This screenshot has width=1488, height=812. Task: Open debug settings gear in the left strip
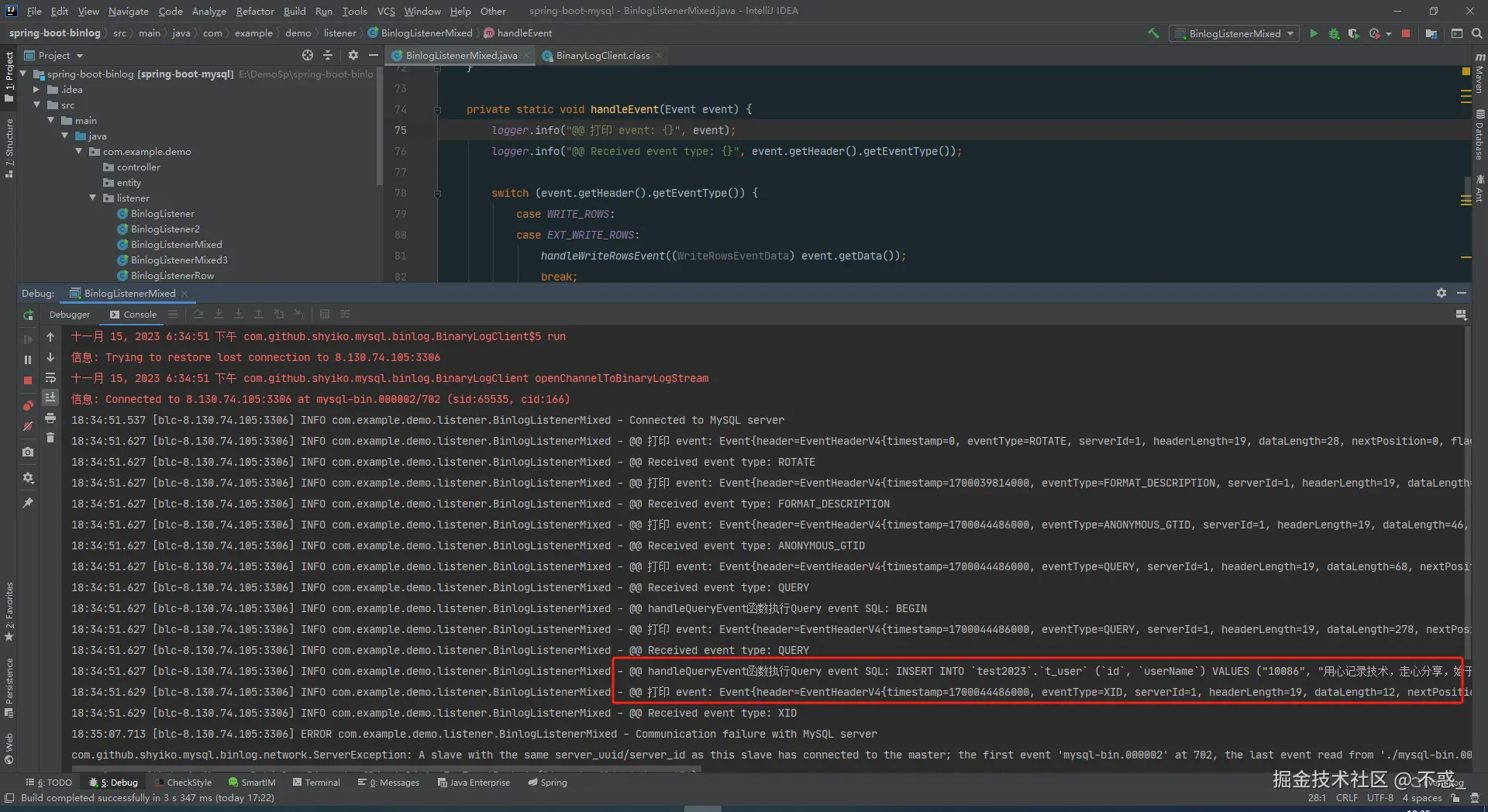[28, 477]
